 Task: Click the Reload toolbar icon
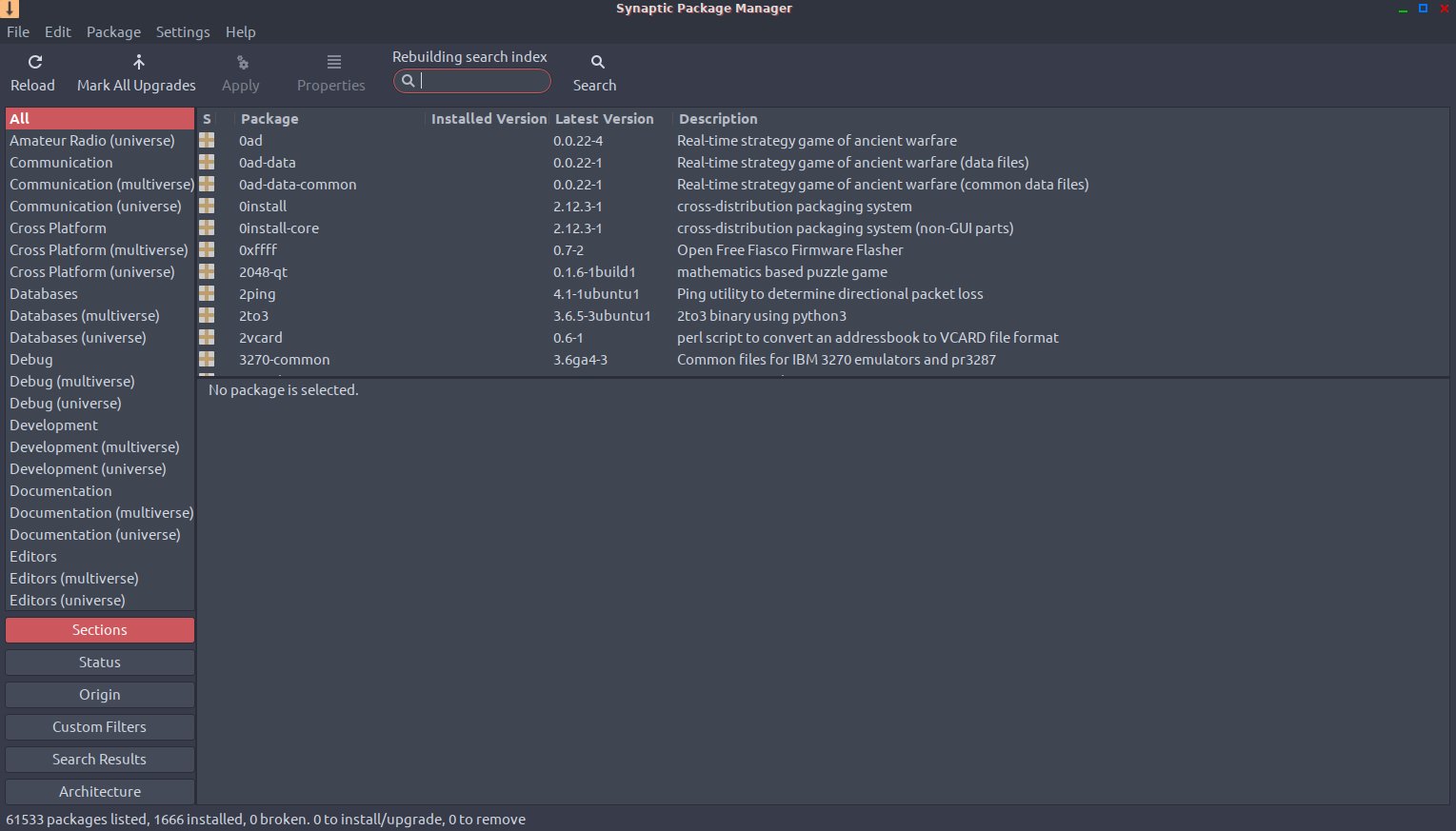tap(34, 63)
